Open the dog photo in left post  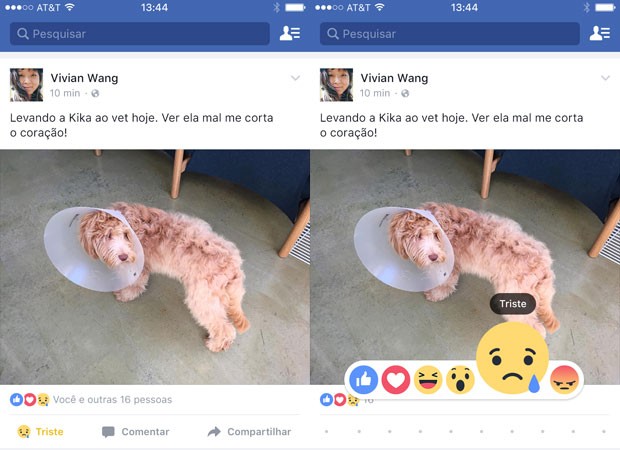pyautogui.click(x=155, y=267)
